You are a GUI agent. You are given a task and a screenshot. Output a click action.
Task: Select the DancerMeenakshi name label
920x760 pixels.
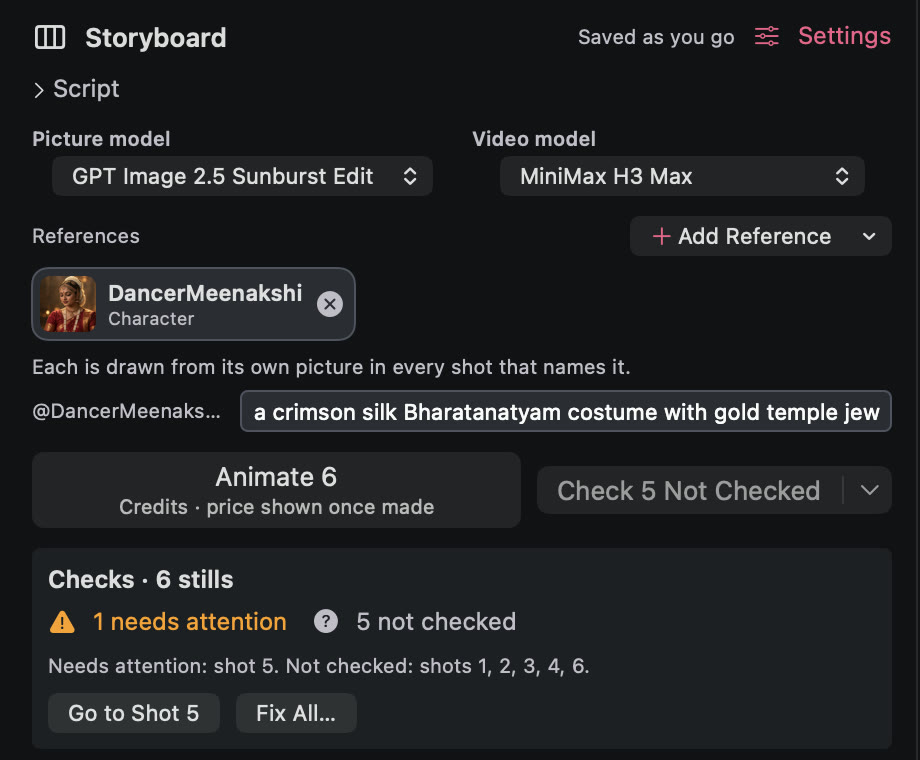[x=205, y=293]
